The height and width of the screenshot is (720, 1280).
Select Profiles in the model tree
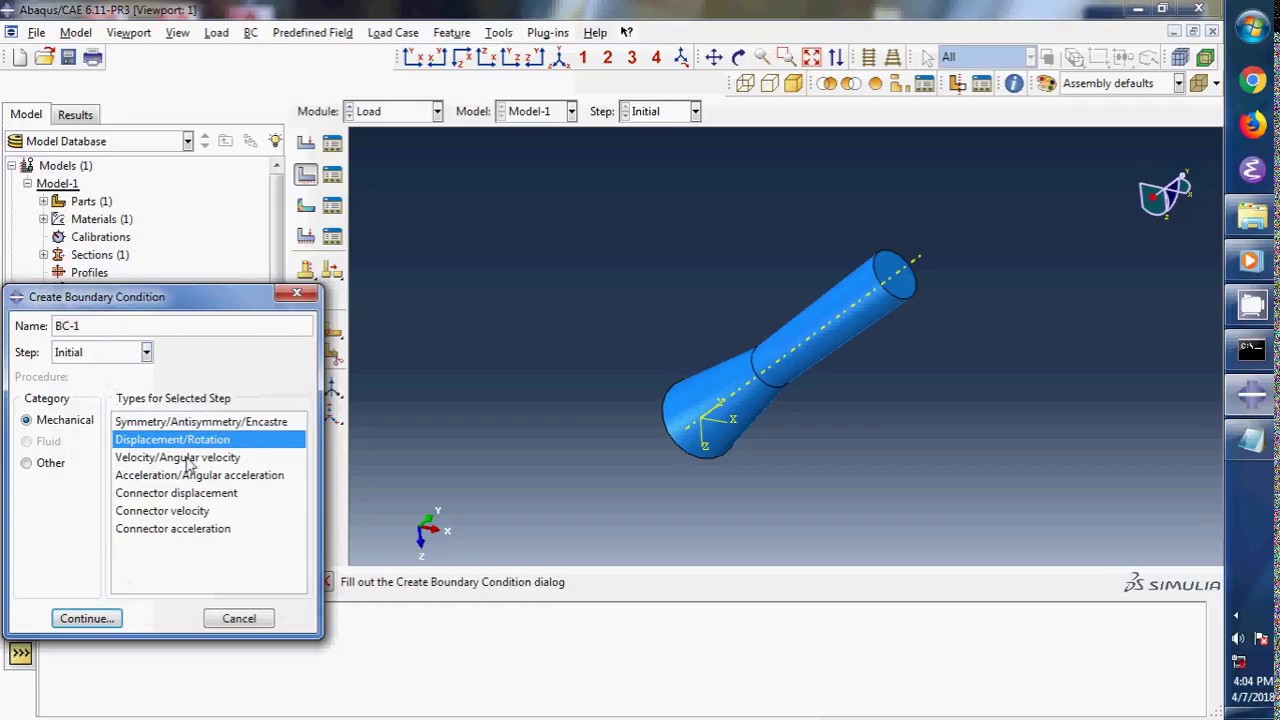coord(89,273)
